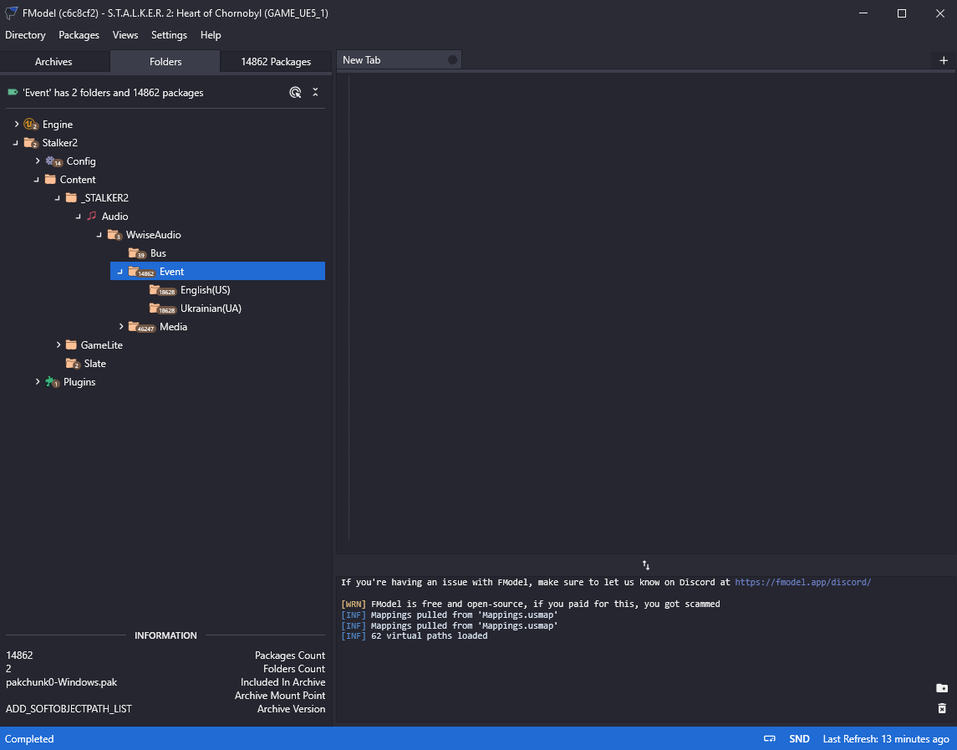This screenshot has width=957, height=750.
Task: Expand the GameLite tree node
Action: click(59, 345)
